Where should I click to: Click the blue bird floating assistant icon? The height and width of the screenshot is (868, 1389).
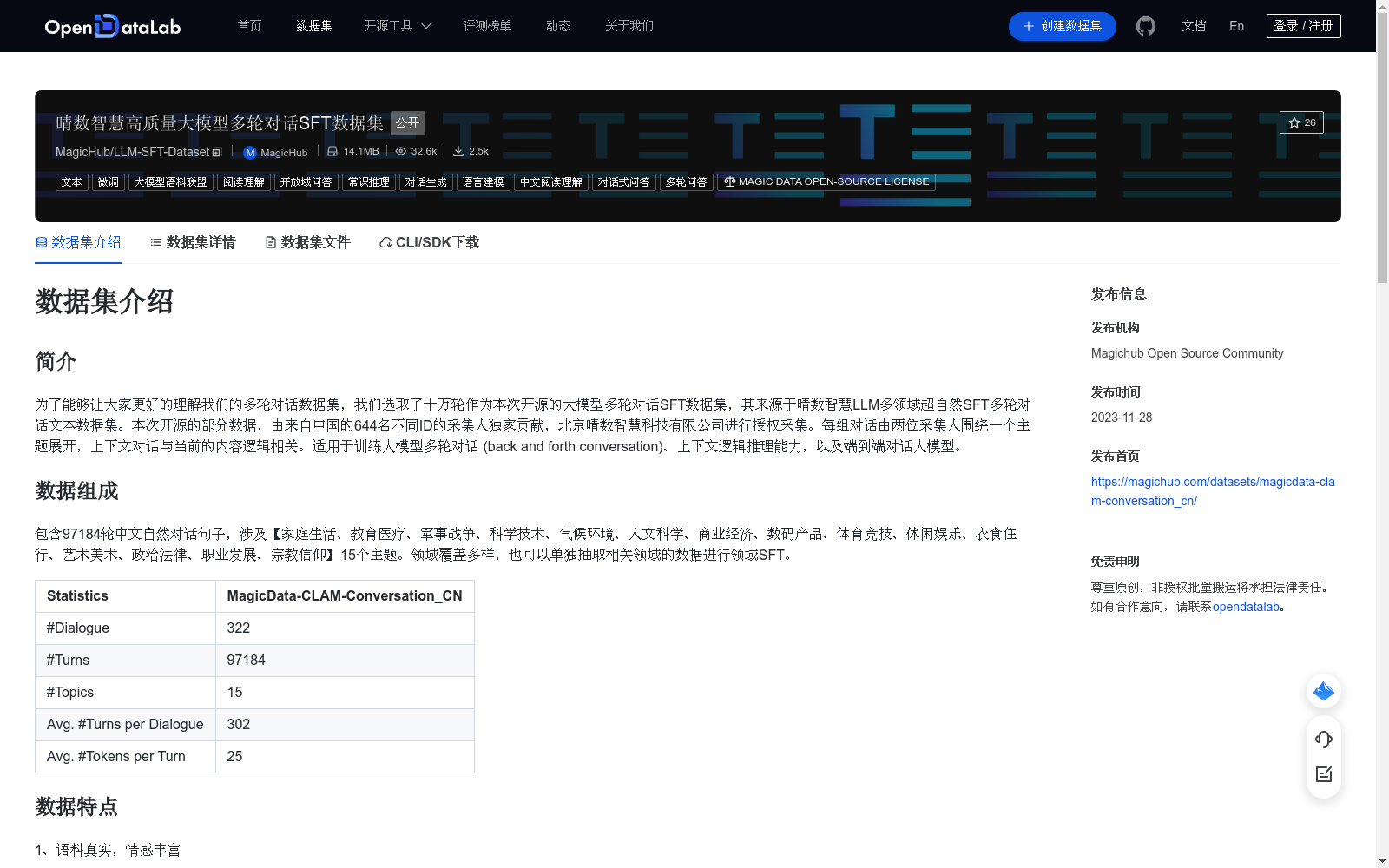(x=1324, y=691)
